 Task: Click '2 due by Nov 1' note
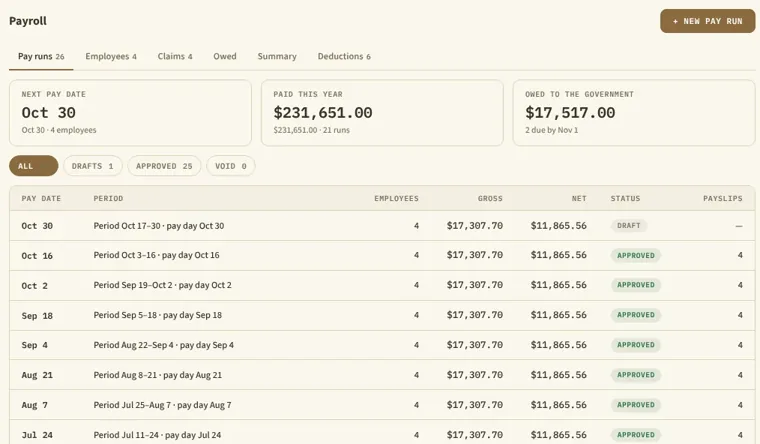pyautogui.click(x=552, y=130)
